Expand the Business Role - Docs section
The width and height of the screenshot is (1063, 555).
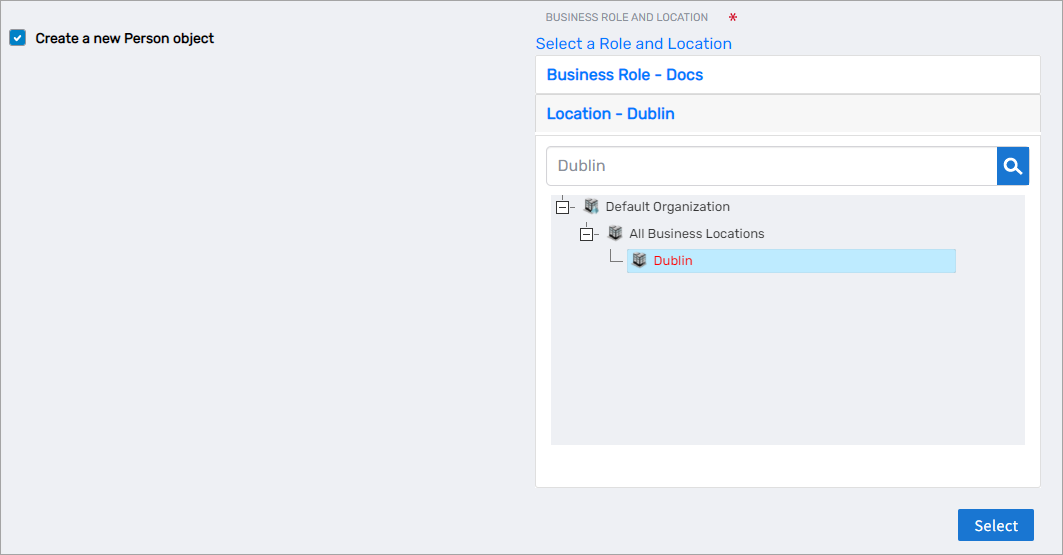pyautogui.click(x=624, y=75)
